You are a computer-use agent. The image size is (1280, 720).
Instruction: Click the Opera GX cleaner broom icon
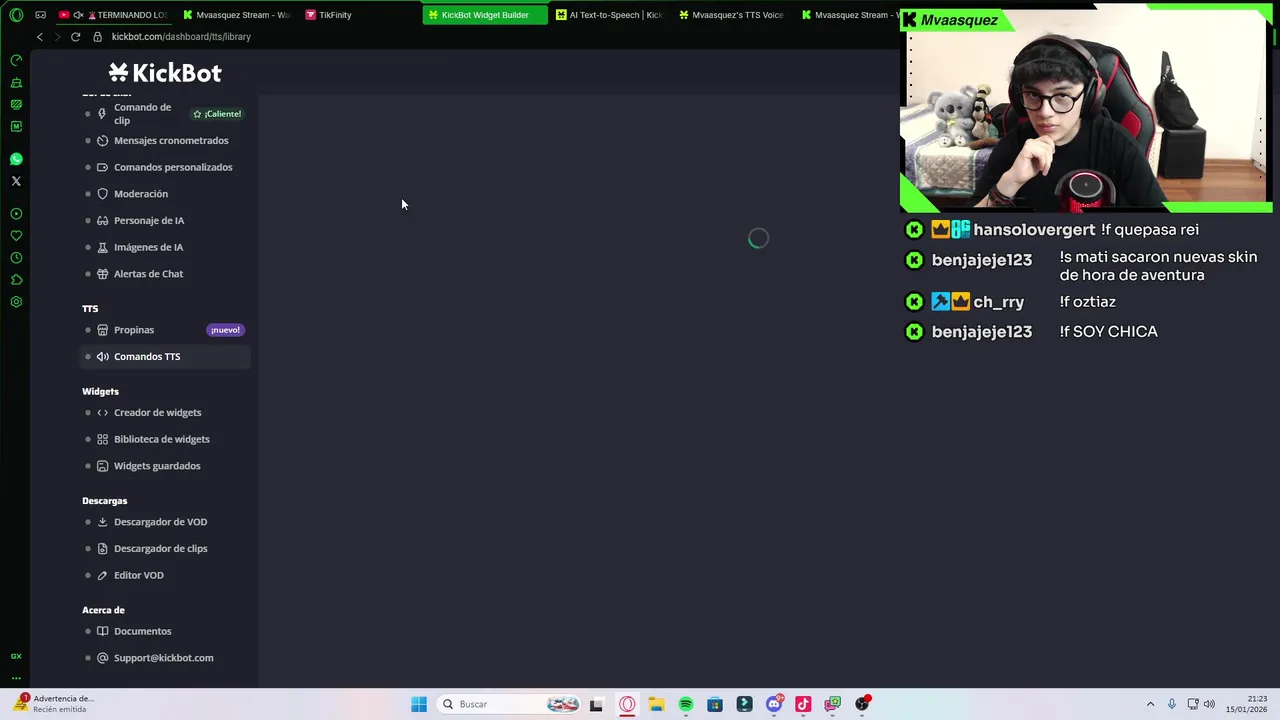tap(16, 83)
